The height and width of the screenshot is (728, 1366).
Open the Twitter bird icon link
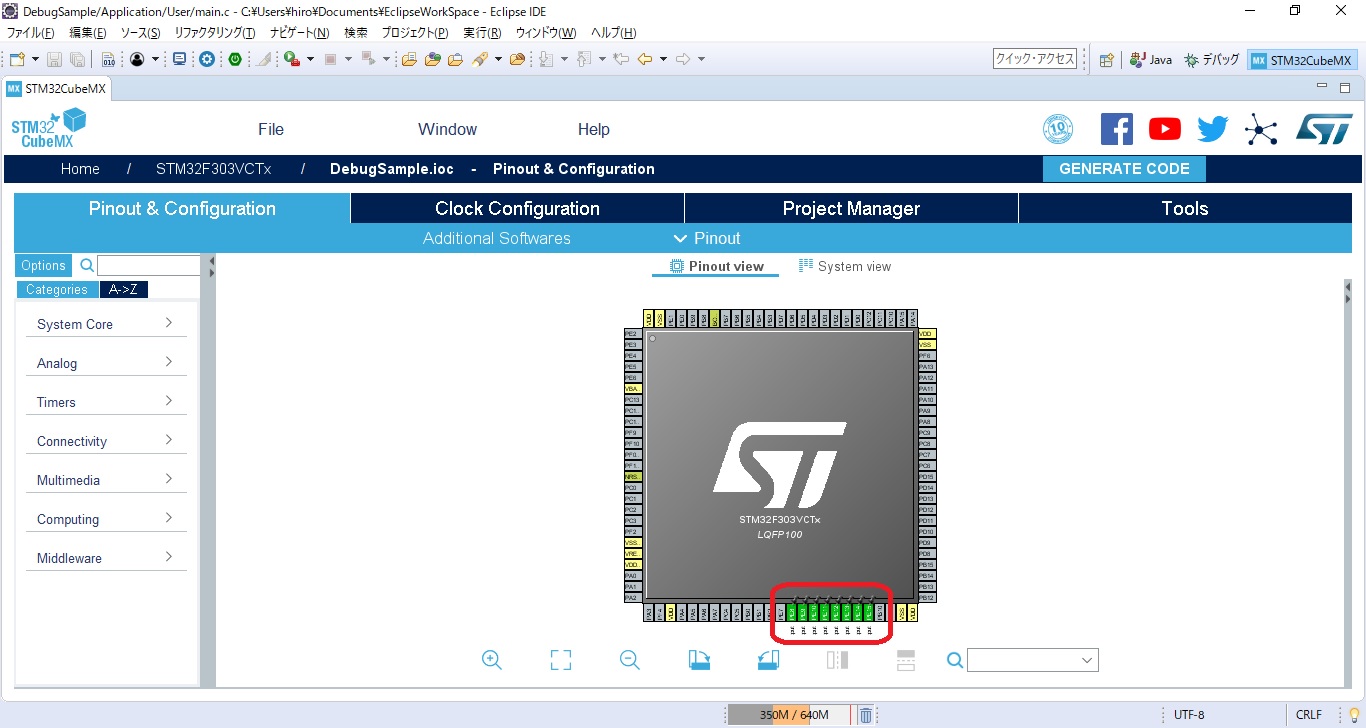1213,129
